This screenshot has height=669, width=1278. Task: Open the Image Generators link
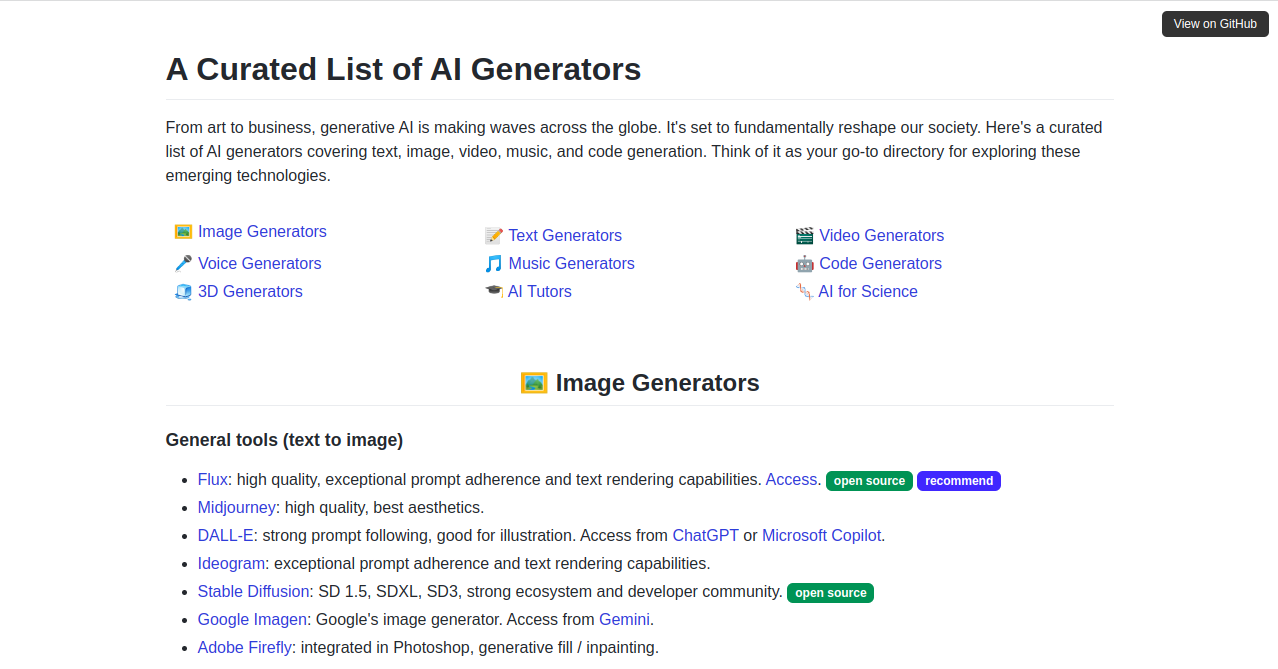point(262,232)
